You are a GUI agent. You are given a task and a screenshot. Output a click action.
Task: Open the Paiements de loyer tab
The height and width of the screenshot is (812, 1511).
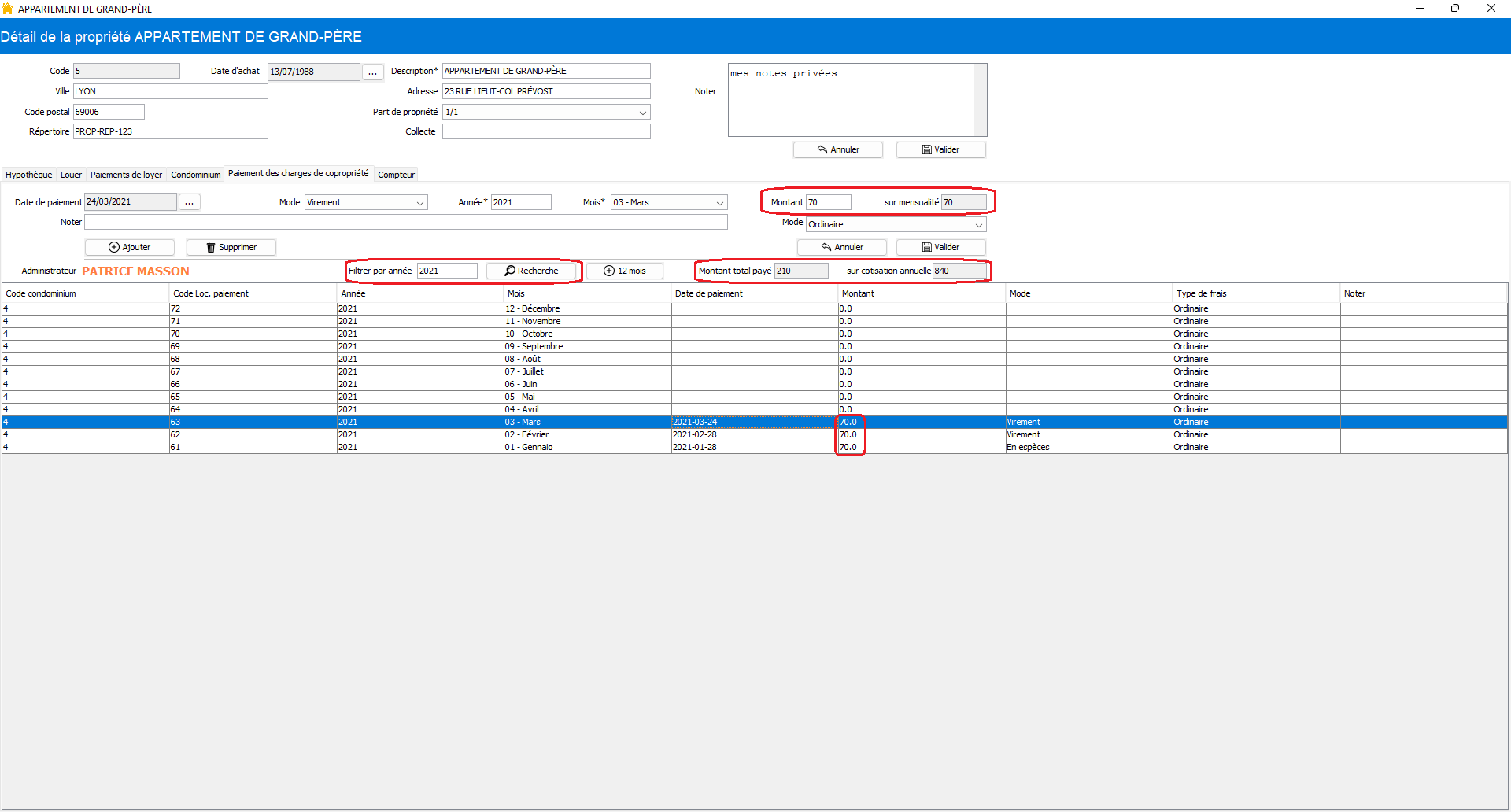point(126,175)
